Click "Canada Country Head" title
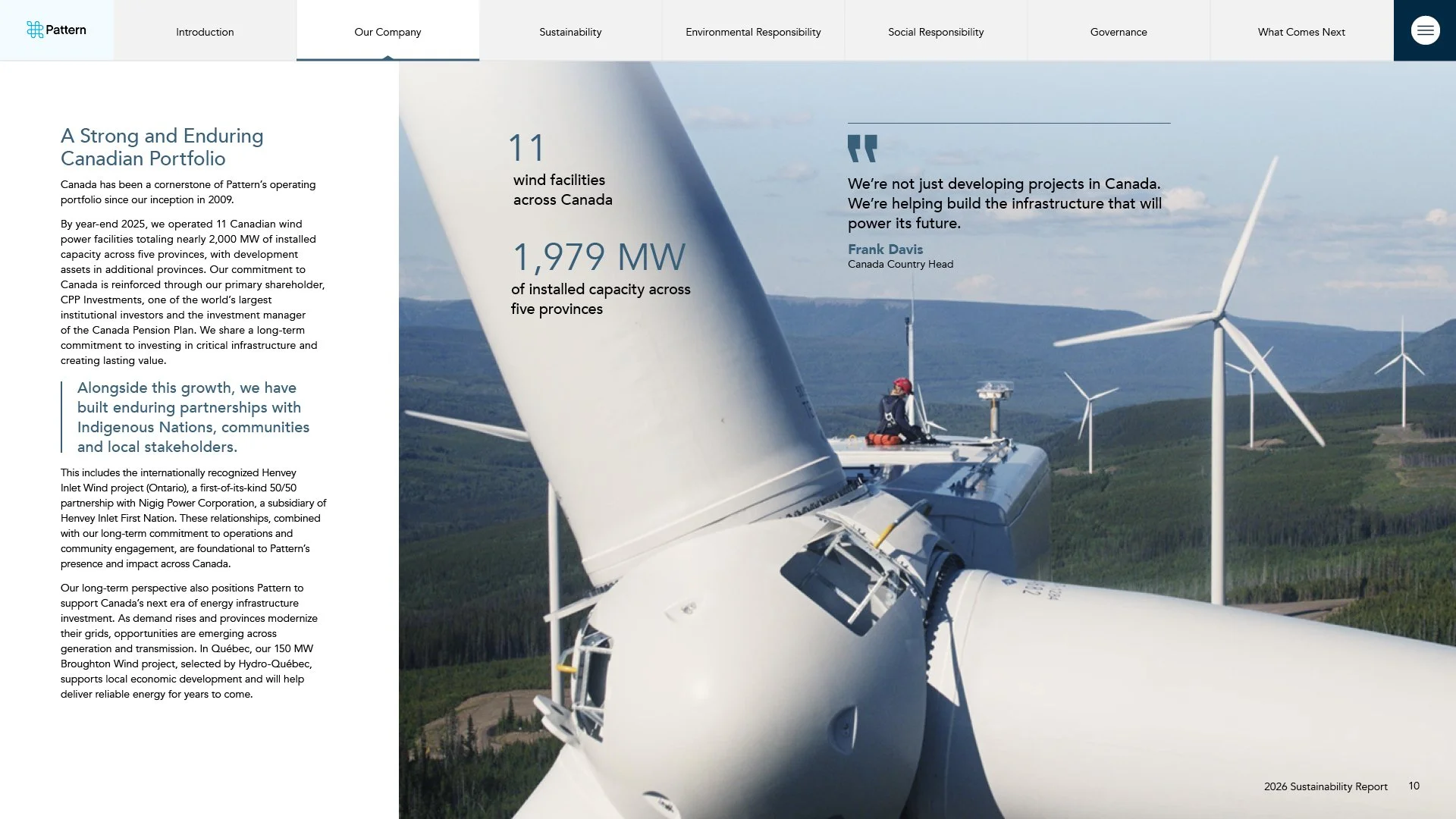 (x=900, y=264)
